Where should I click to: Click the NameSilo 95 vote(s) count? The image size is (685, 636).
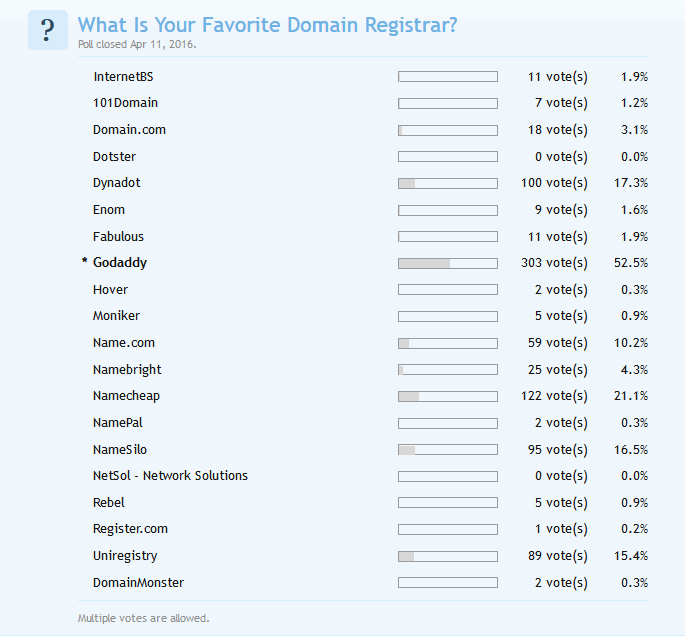click(557, 449)
